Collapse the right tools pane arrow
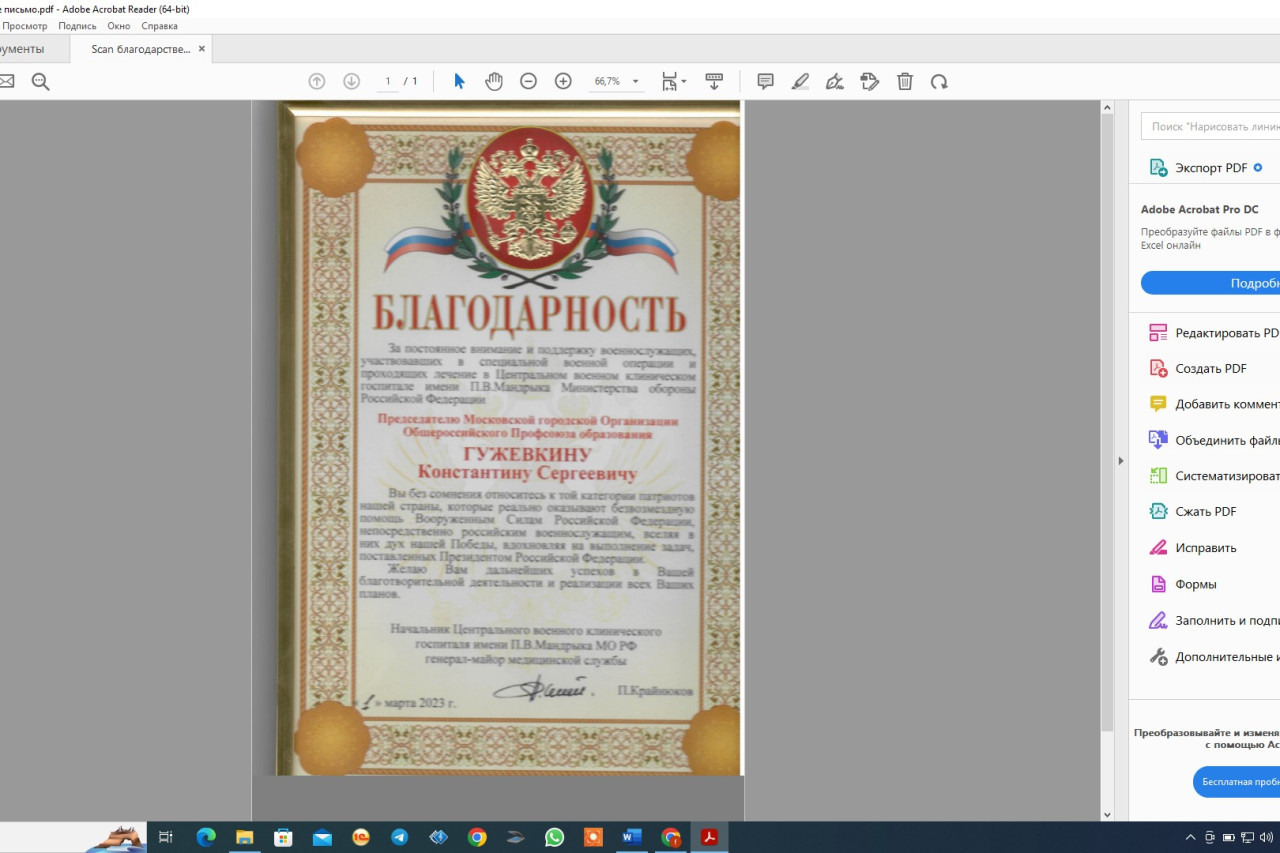This screenshot has width=1280, height=853. click(x=1120, y=461)
